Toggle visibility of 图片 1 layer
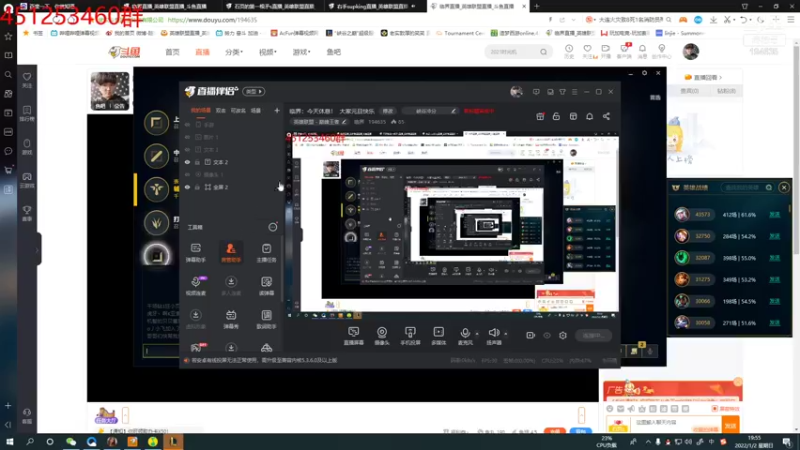800x450 pixels. pyautogui.click(x=187, y=137)
